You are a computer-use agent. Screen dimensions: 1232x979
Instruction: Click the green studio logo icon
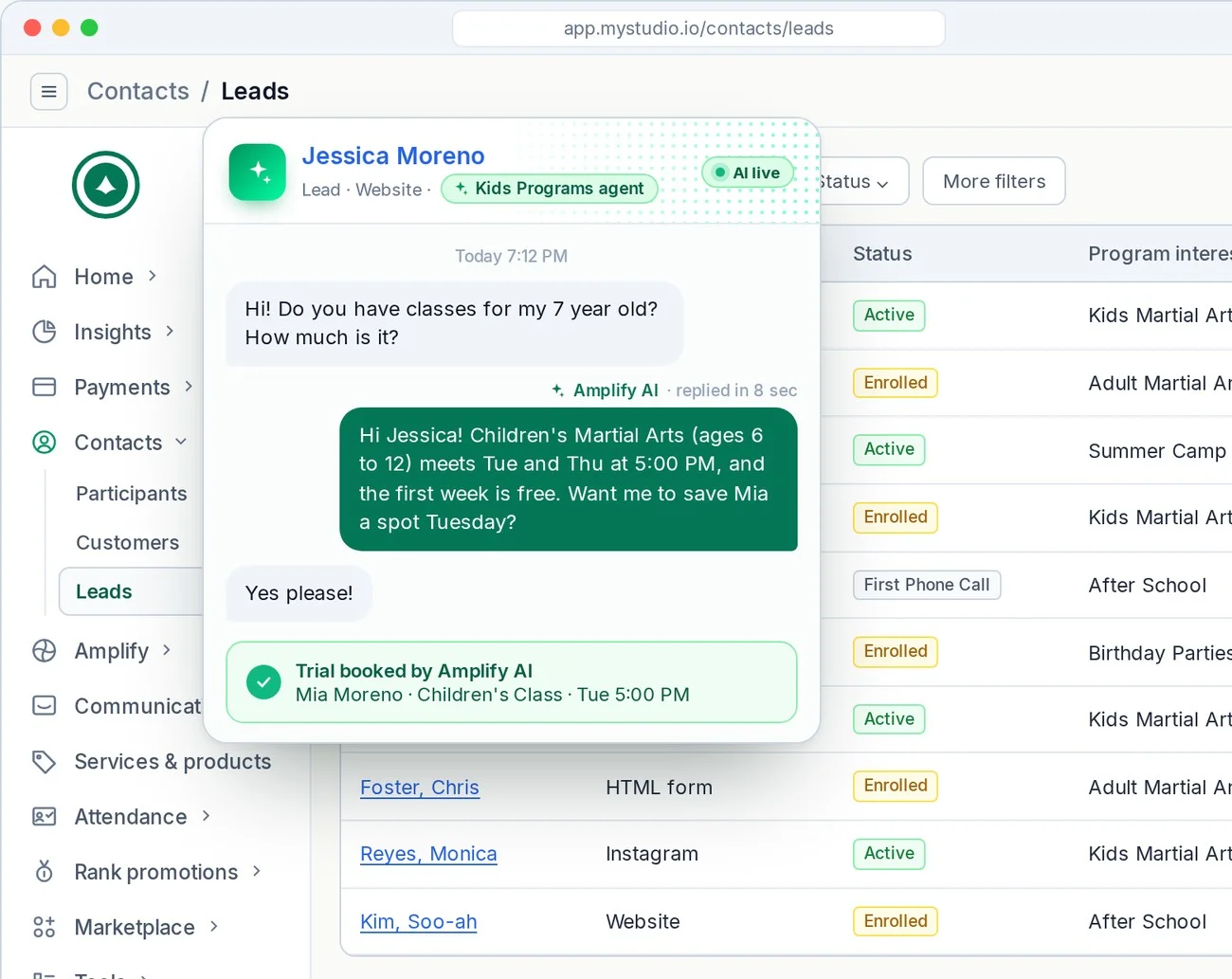pyautogui.click(x=106, y=185)
